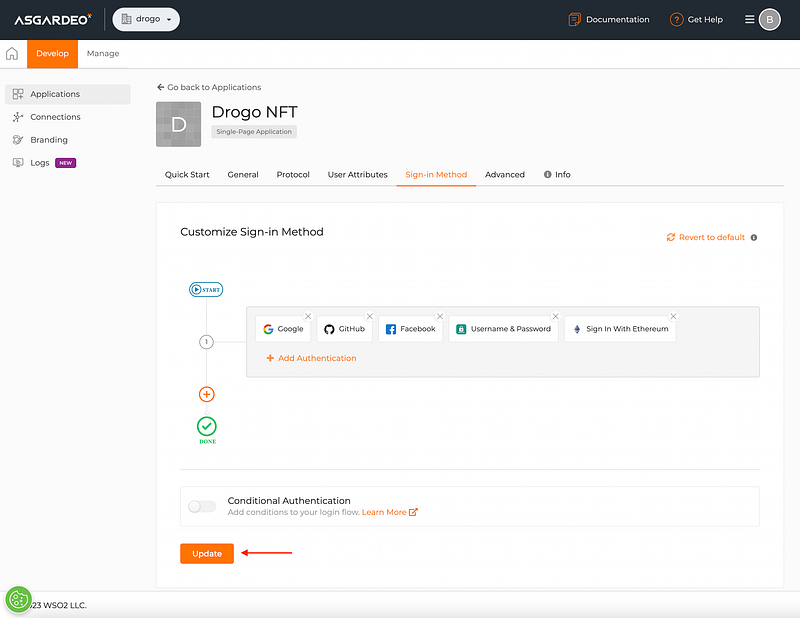Click the DONE checkmark icon
This screenshot has height=618, width=800.
(x=207, y=427)
